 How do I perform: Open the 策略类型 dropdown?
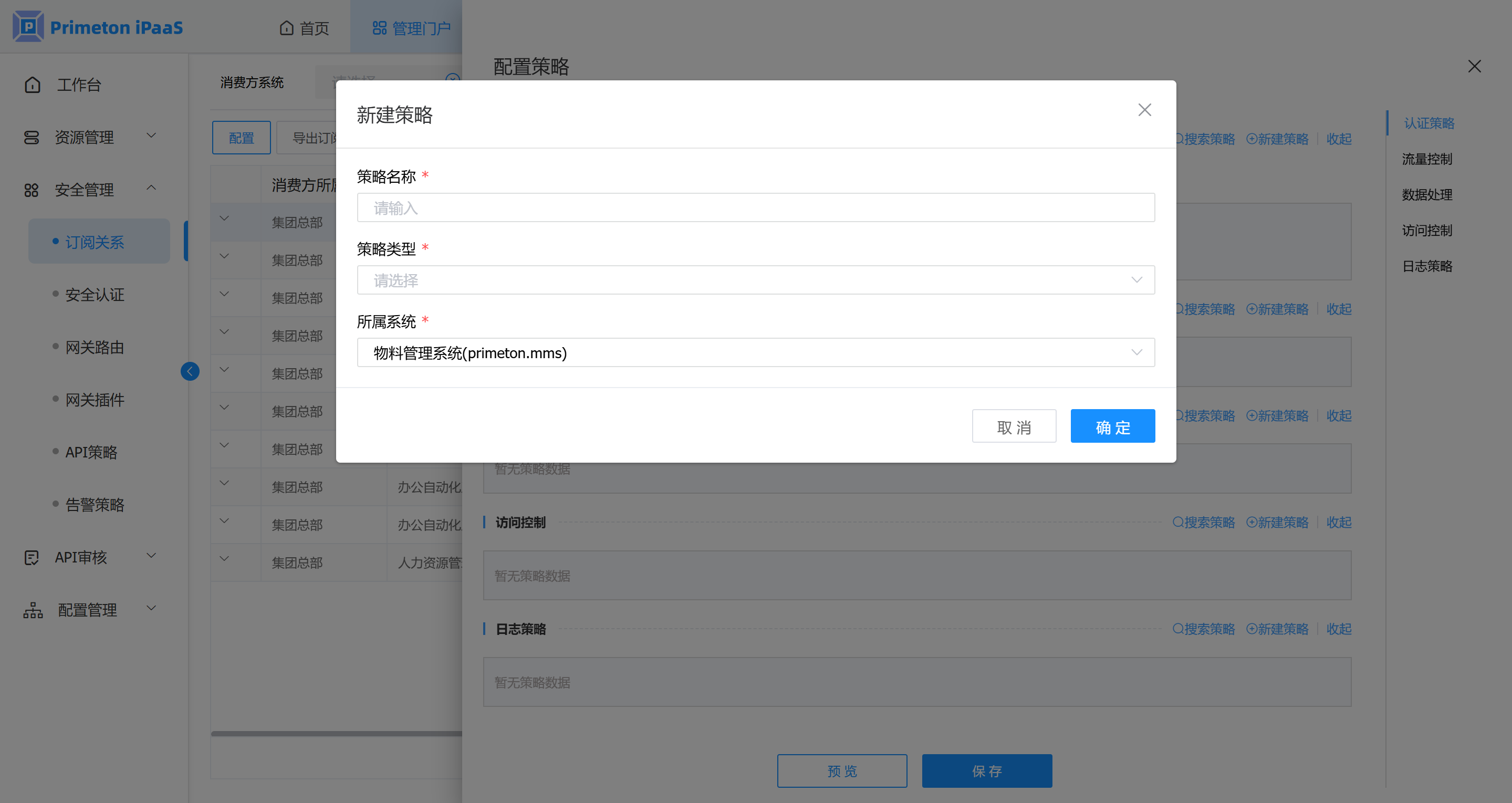pos(755,280)
